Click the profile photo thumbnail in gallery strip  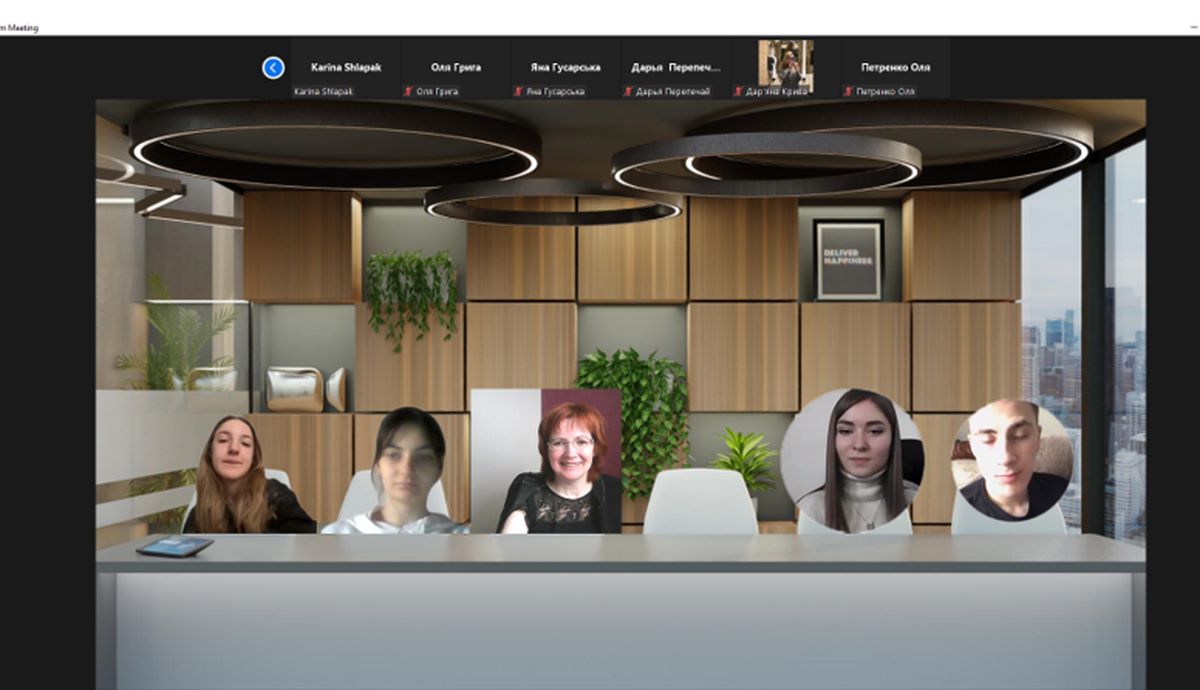785,64
